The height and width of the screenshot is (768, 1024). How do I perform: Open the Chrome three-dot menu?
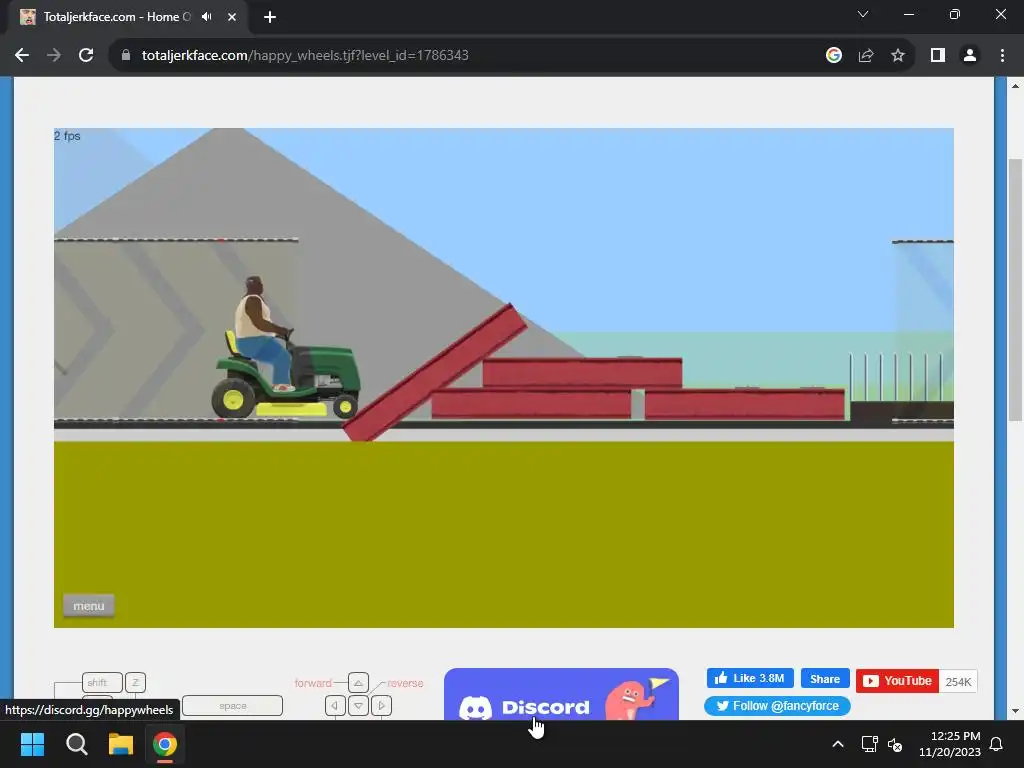coord(1002,56)
